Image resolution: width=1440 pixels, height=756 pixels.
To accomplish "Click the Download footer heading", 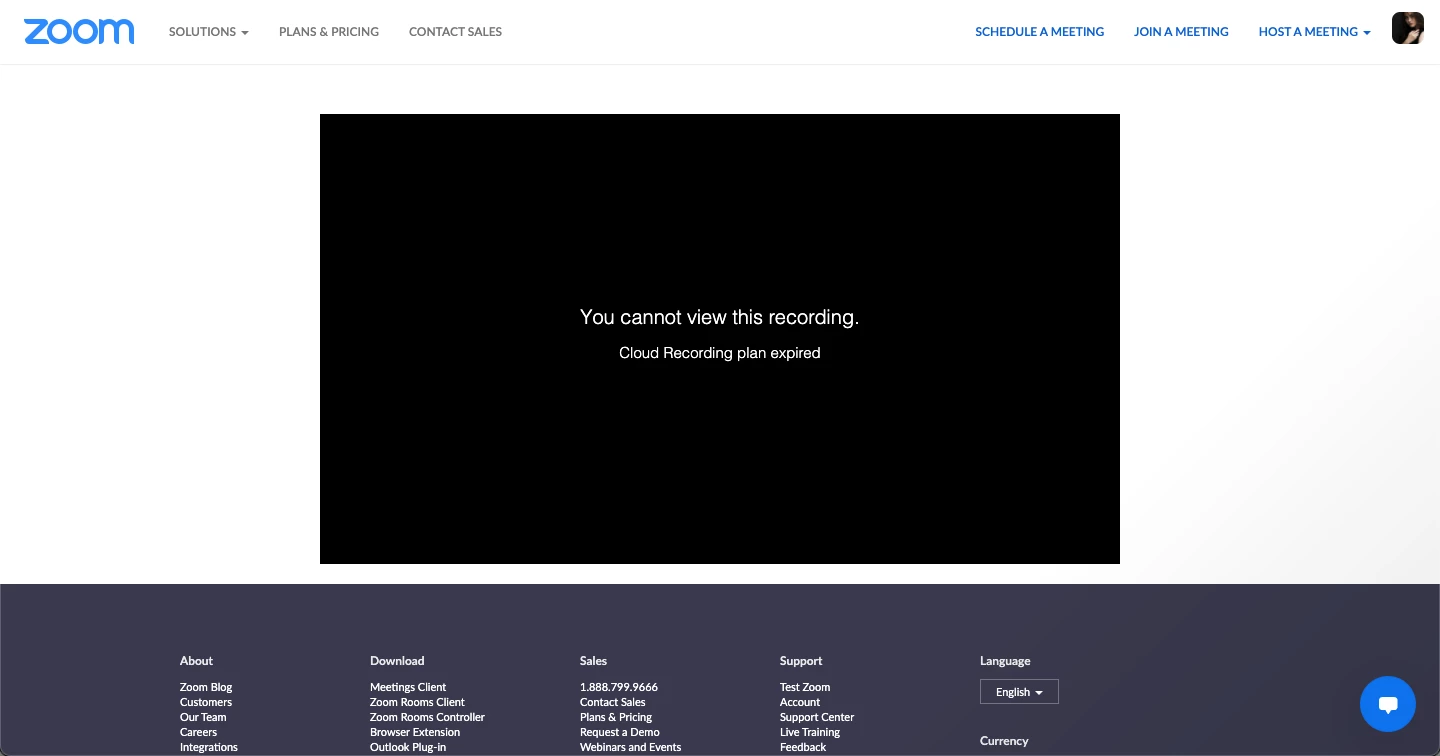I will pyautogui.click(x=397, y=661).
